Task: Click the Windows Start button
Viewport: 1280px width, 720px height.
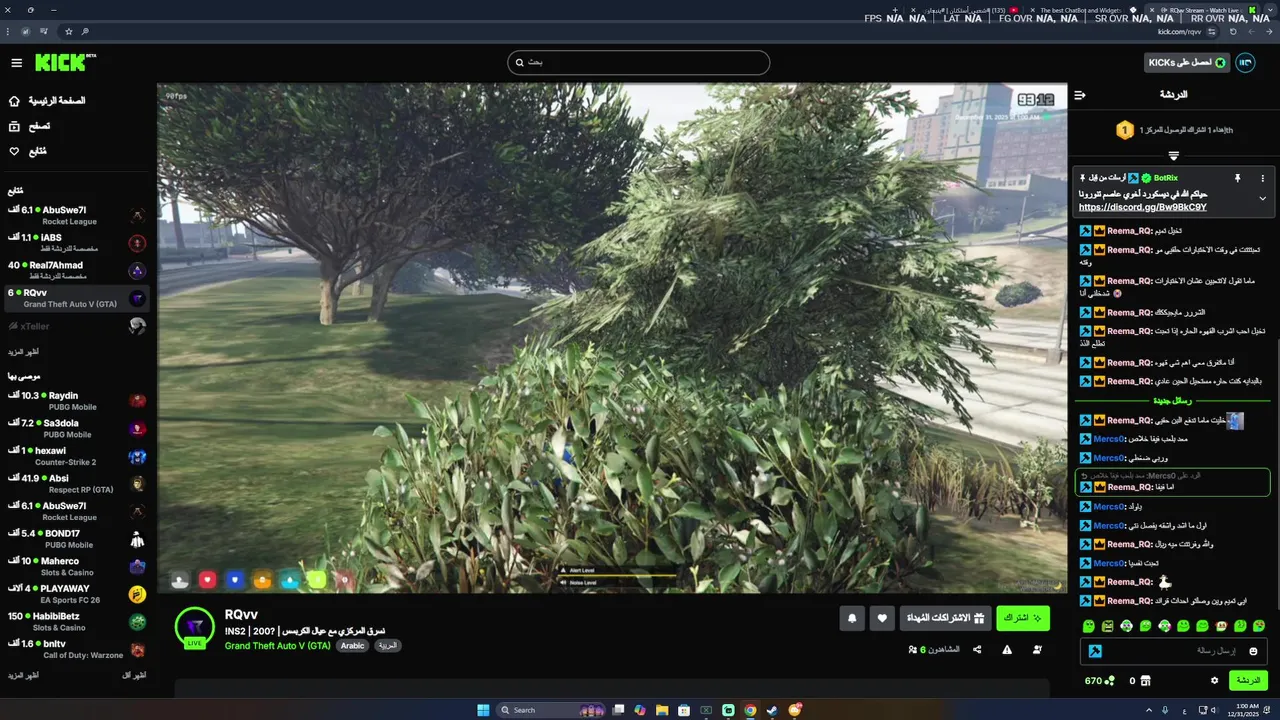Action: click(484, 710)
